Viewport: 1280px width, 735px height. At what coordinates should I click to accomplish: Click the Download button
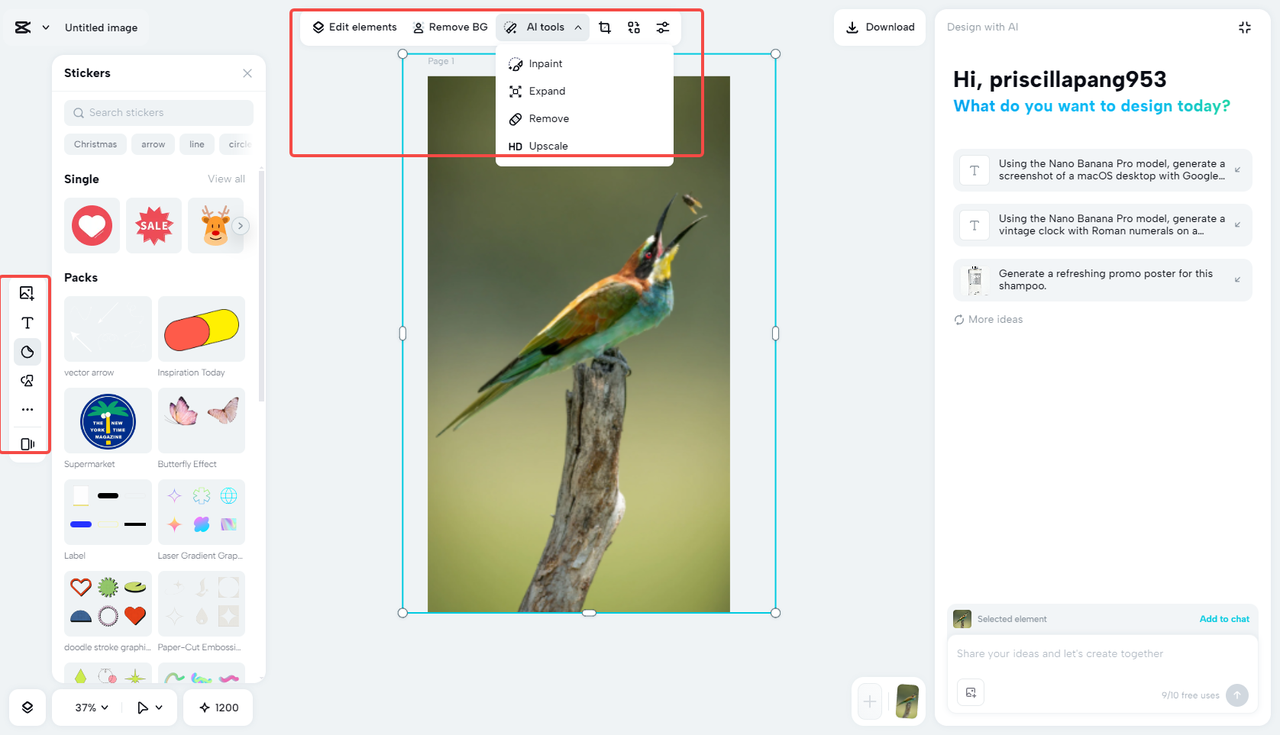tap(879, 27)
